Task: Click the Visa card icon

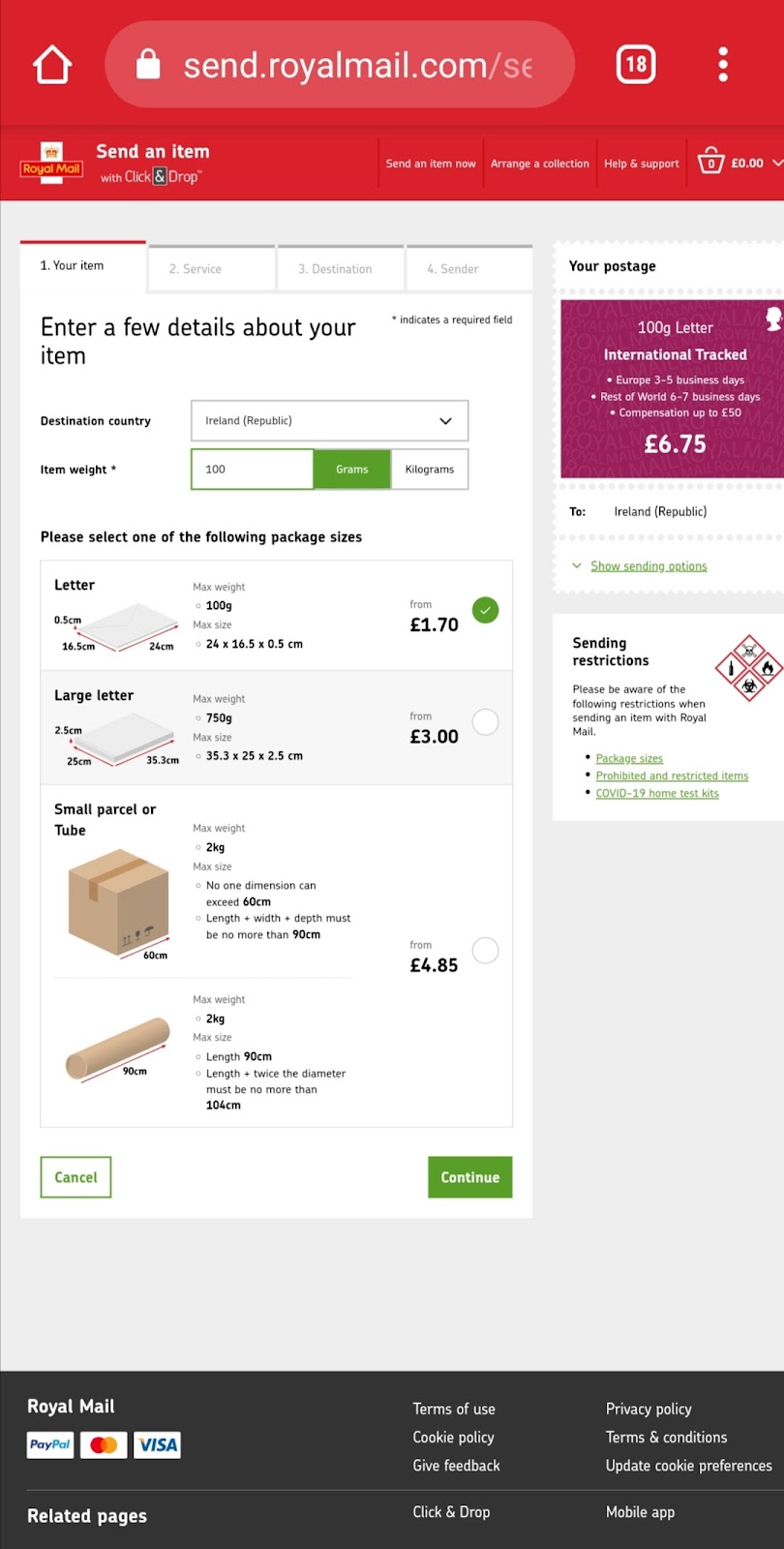Action: (x=157, y=1444)
